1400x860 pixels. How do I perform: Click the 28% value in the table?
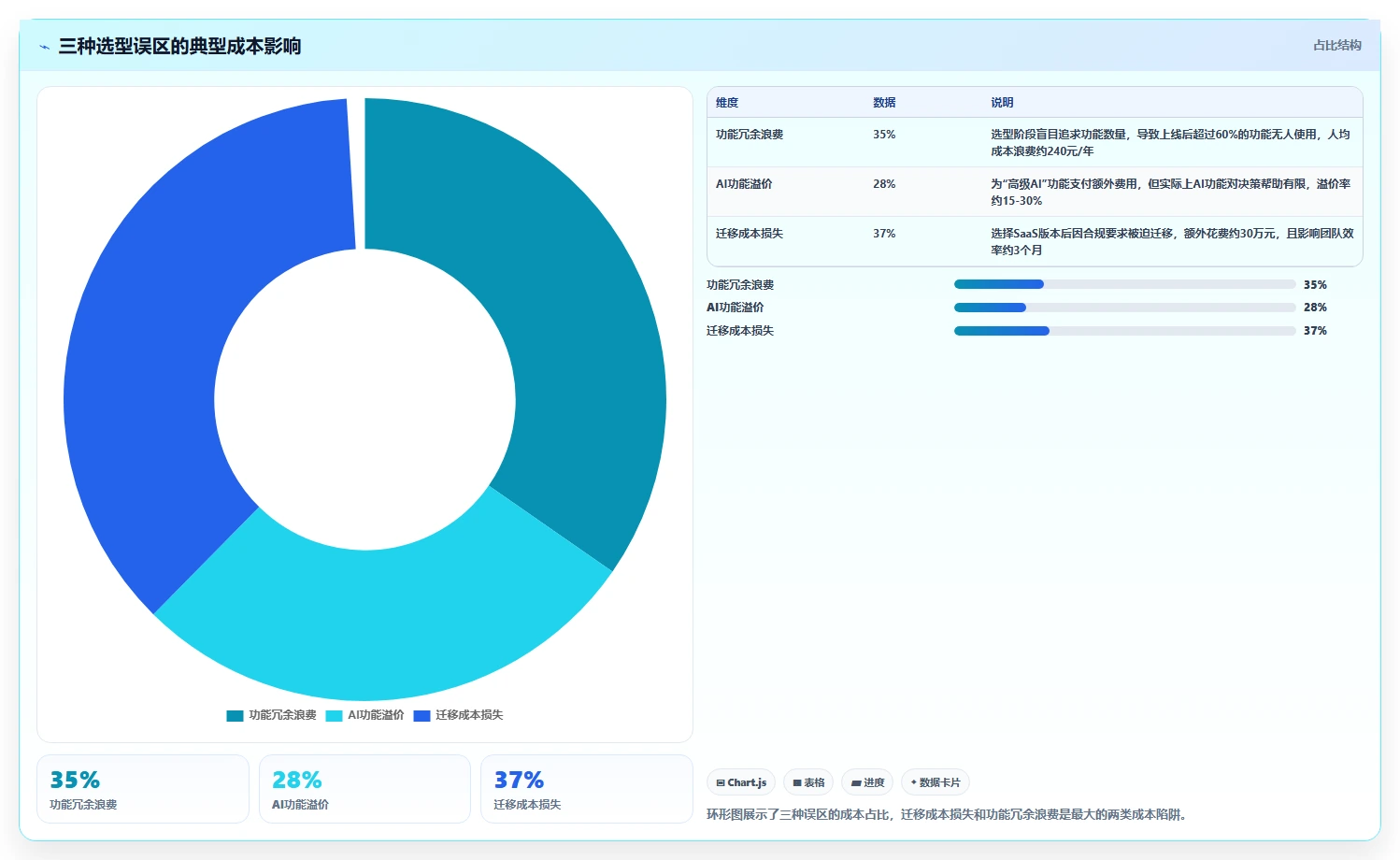pyautogui.click(x=884, y=184)
